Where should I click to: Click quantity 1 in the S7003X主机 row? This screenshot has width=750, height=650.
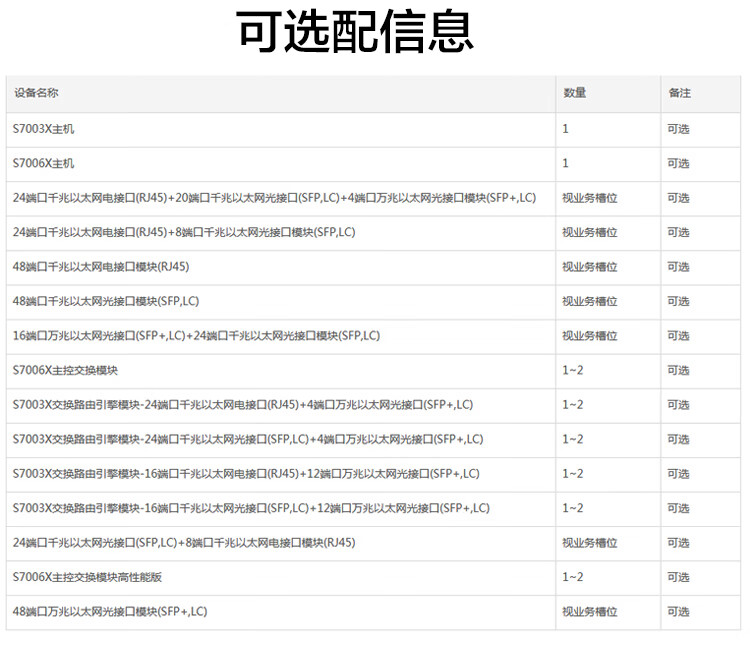[x=565, y=129]
